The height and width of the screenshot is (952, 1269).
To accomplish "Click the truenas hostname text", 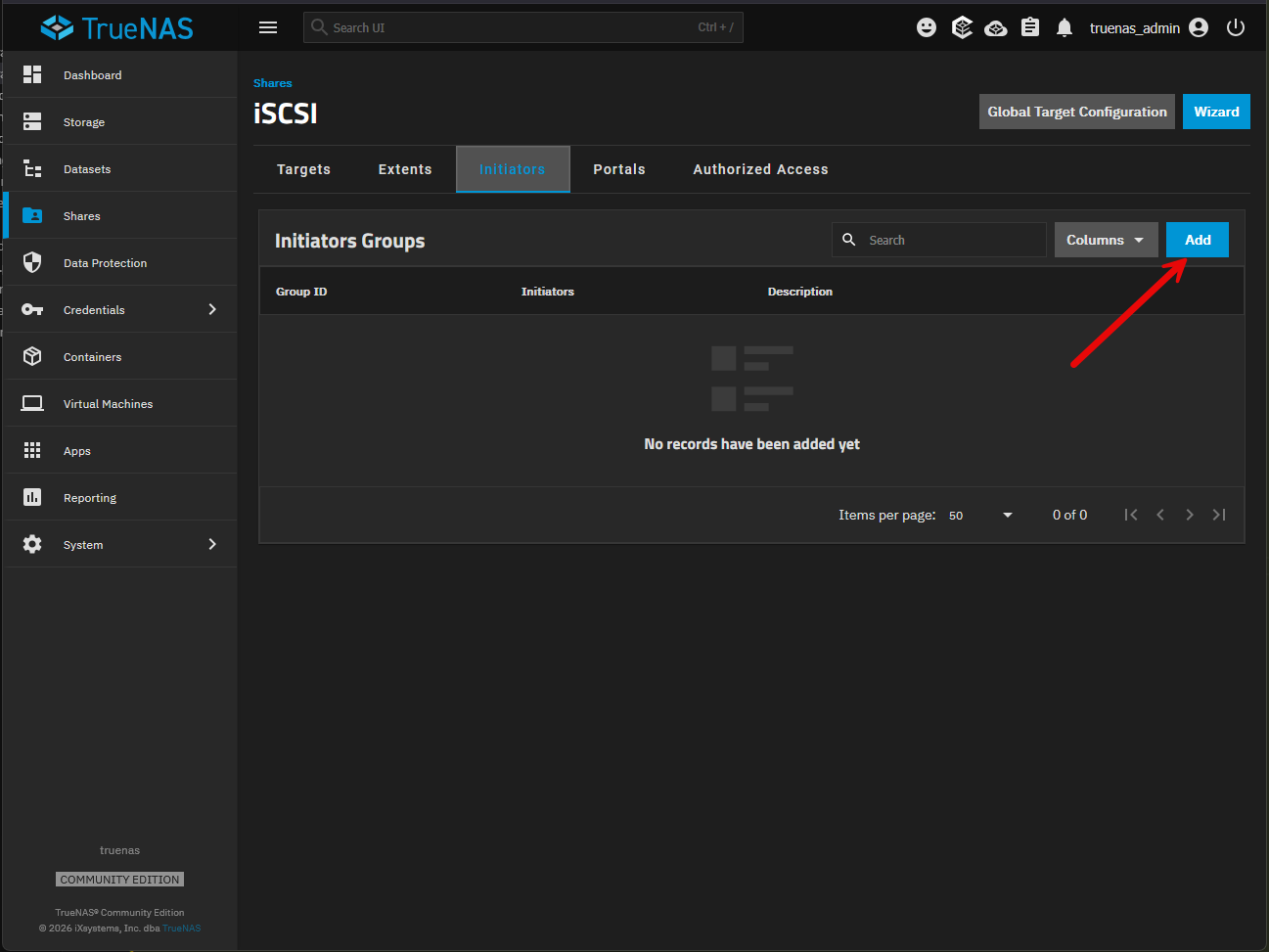I will pyautogui.click(x=119, y=850).
